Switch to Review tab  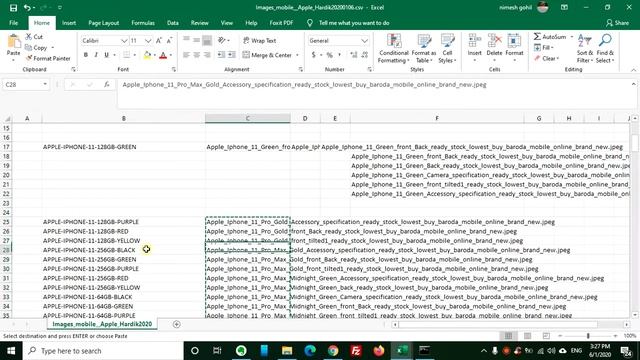click(x=200, y=23)
